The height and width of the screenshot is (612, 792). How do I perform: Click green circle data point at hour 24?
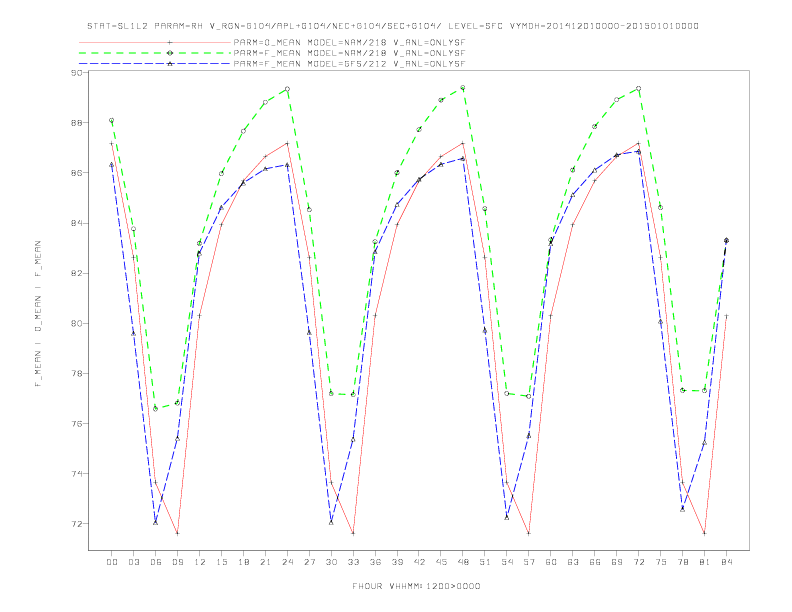pyautogui.click(x=287, y=89)
